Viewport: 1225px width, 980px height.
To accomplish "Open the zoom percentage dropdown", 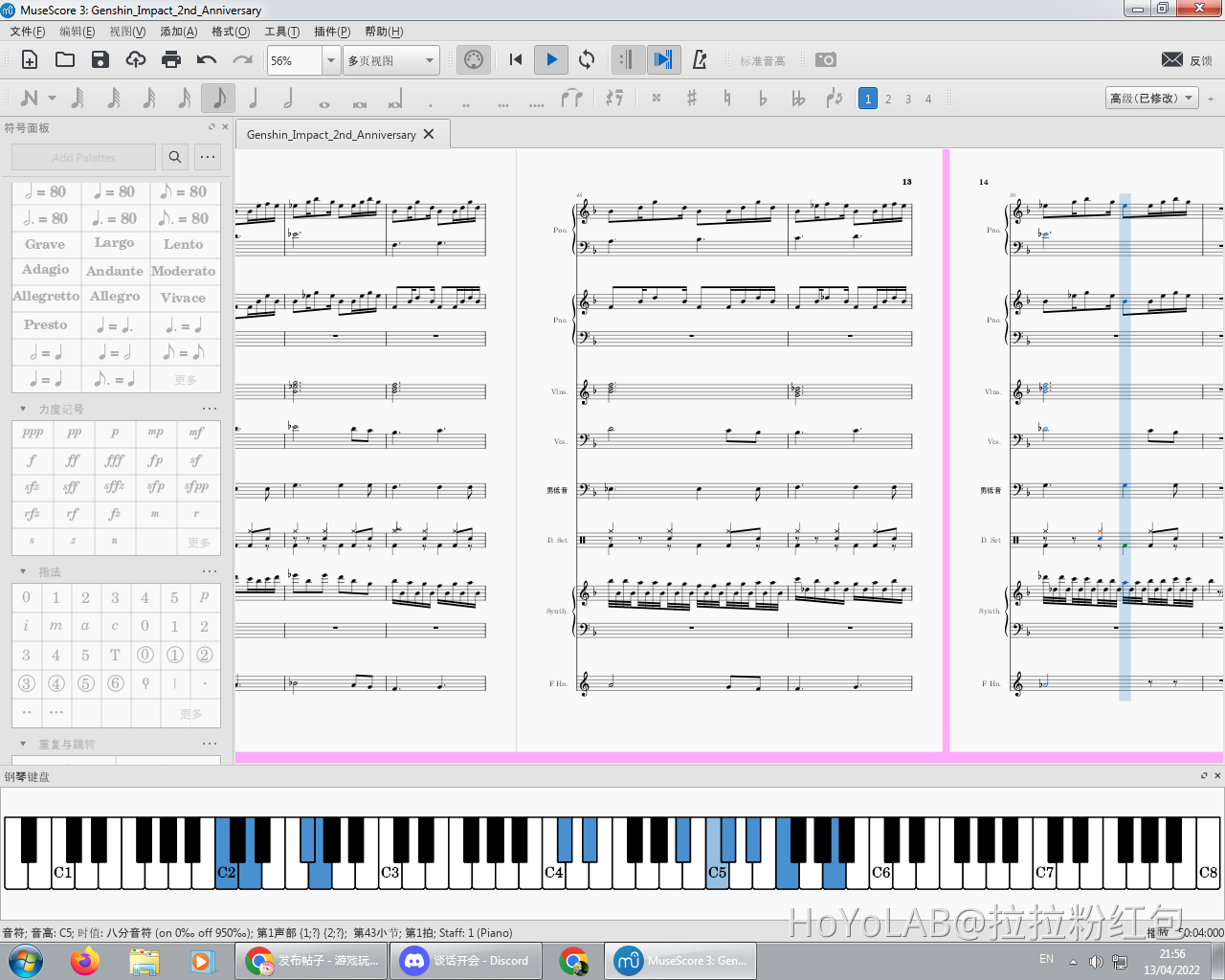I will [x=330, y=60].
